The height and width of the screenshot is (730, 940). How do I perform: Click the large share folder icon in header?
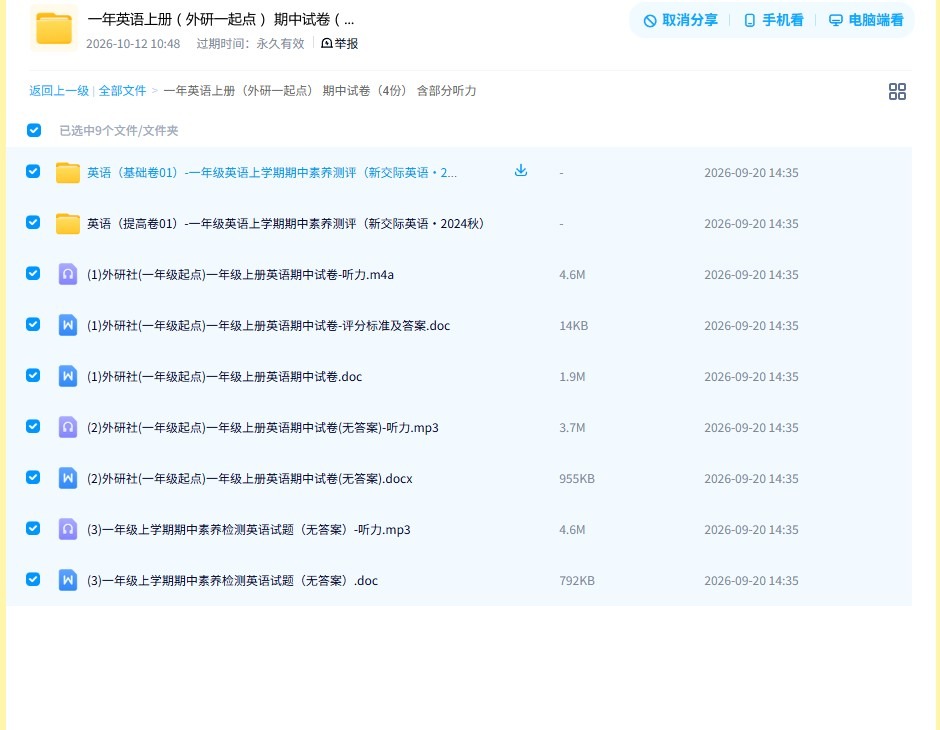click(x=53, y=28)
